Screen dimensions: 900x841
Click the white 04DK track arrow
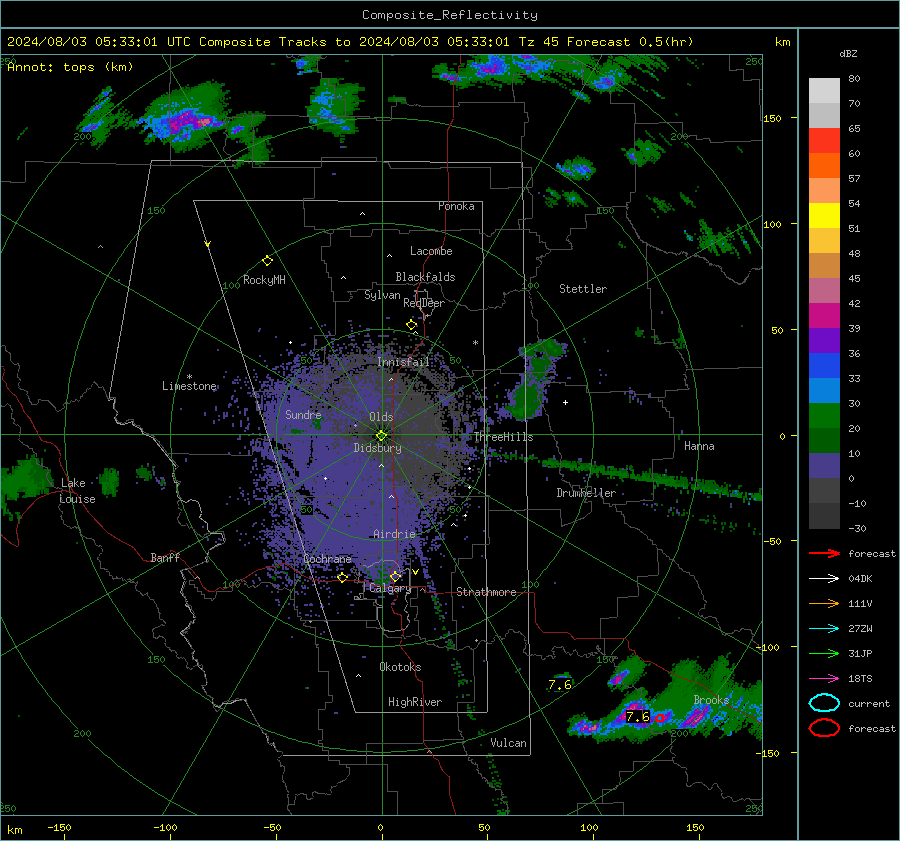coord(824,579)
